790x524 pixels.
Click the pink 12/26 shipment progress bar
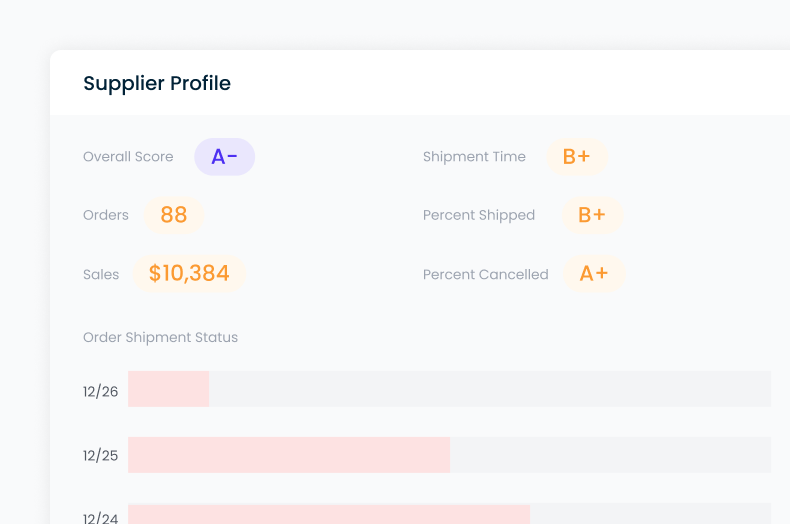click(168, 389)
